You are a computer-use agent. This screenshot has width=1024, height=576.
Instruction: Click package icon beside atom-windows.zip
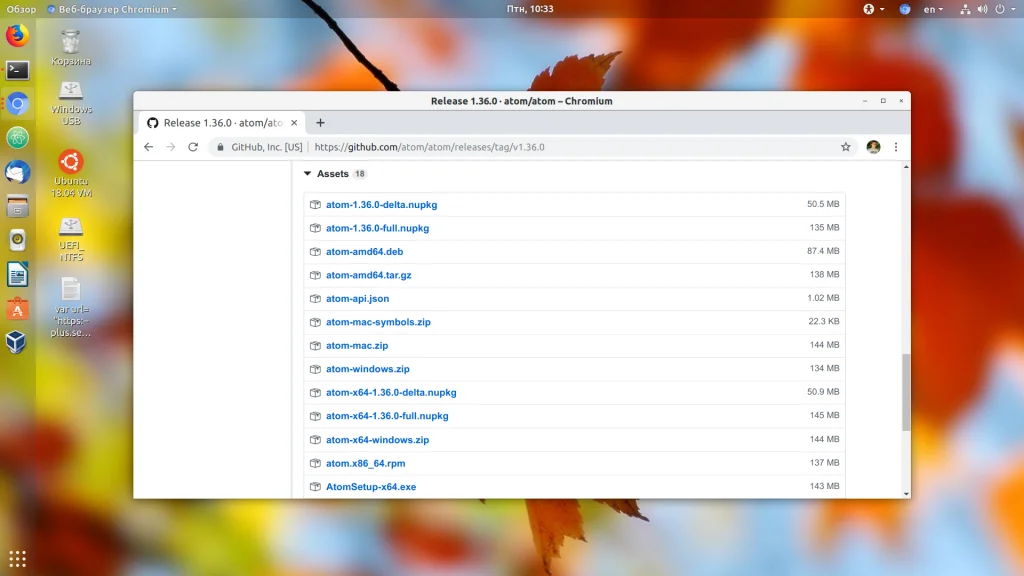(315, 369)
